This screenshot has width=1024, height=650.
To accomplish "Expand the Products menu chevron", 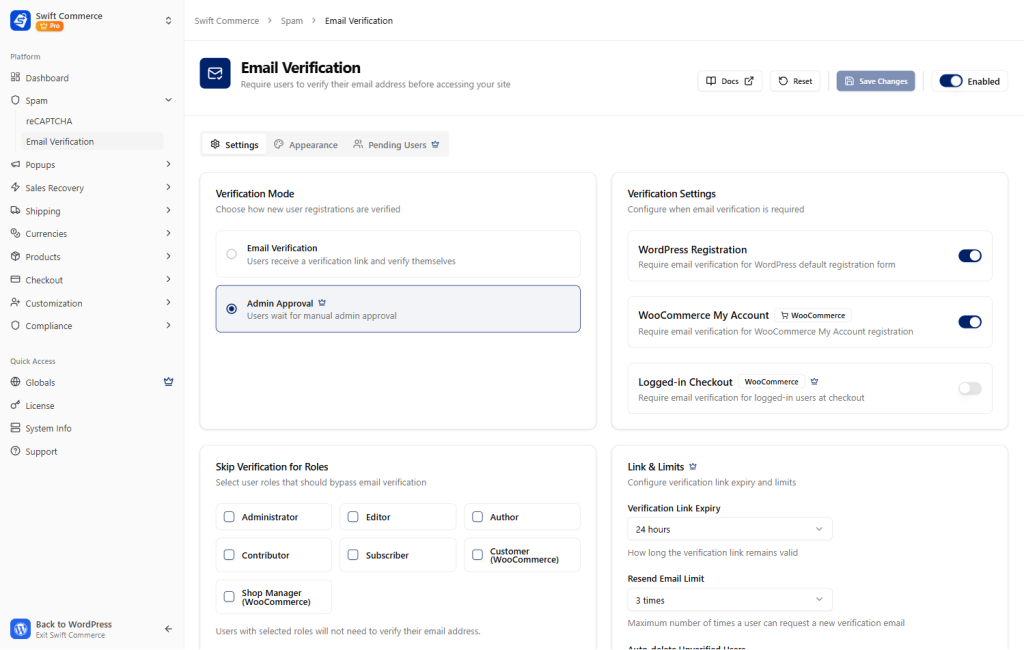I will [x=168, y=256].
